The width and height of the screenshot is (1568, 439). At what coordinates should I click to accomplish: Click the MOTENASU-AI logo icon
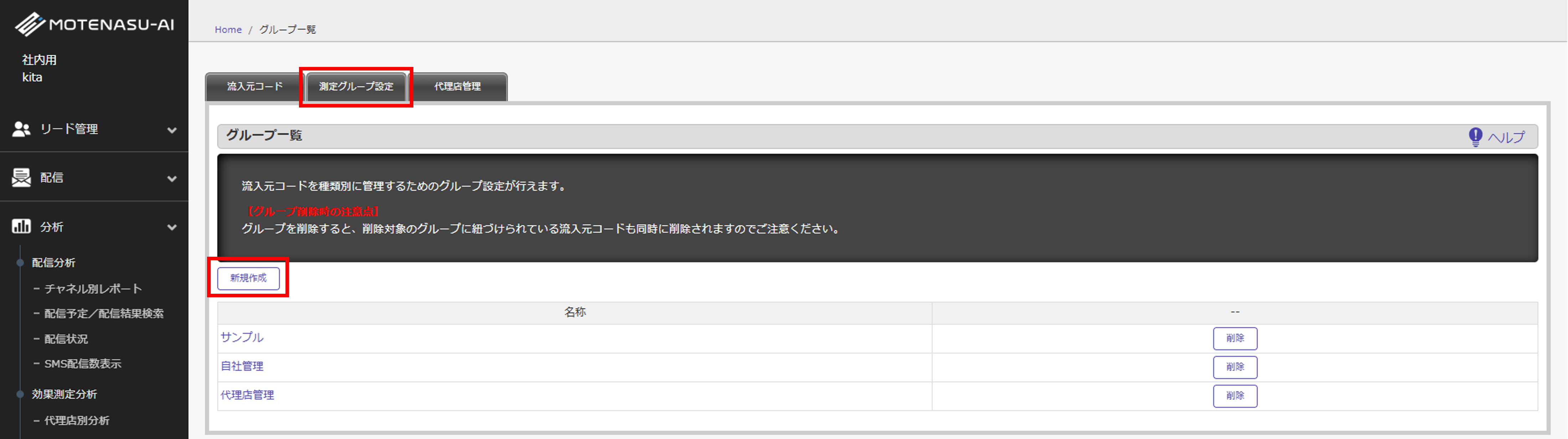click(29, 24)
